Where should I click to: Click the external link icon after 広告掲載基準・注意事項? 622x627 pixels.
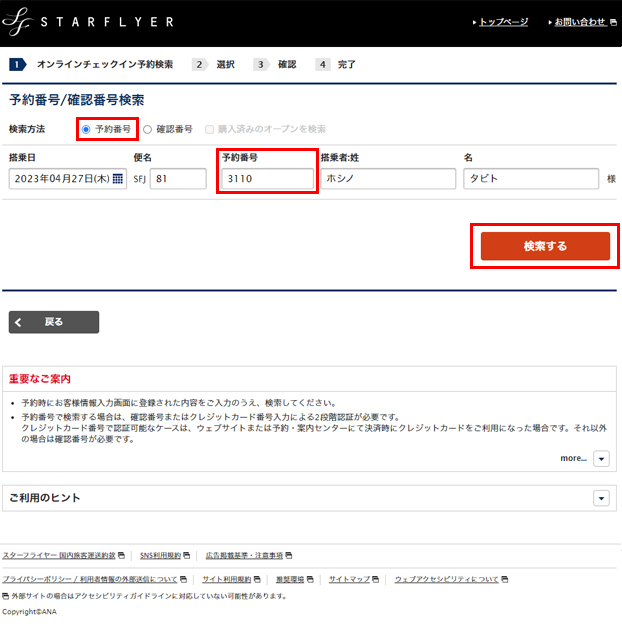(x=290, y=555)
